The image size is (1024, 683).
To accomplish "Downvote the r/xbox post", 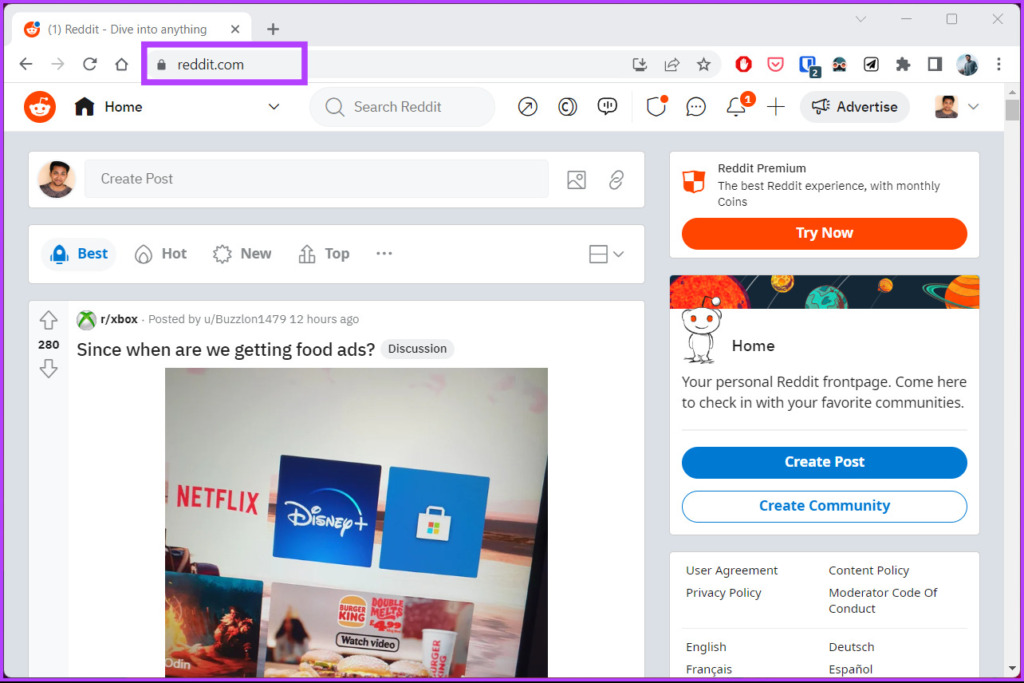I will [x=48, y=369].
